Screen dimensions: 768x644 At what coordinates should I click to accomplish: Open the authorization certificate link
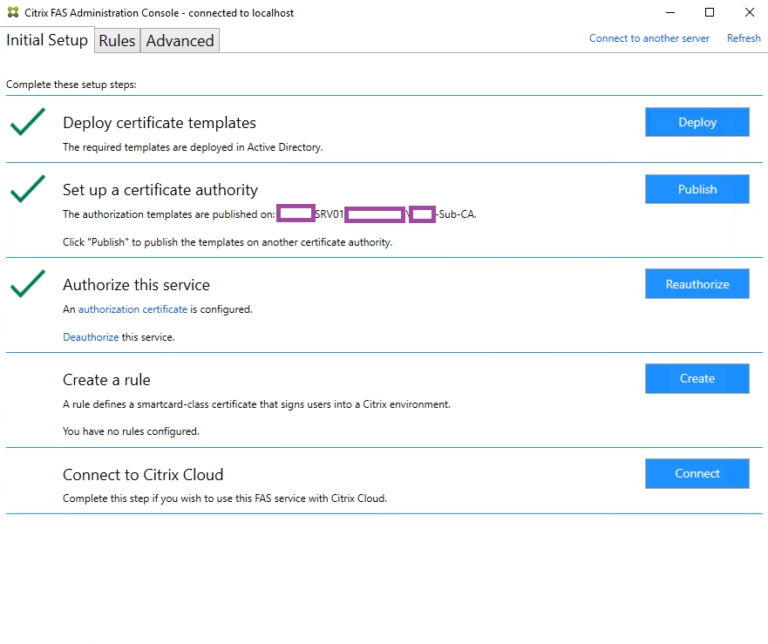click(x=133, y=310)
